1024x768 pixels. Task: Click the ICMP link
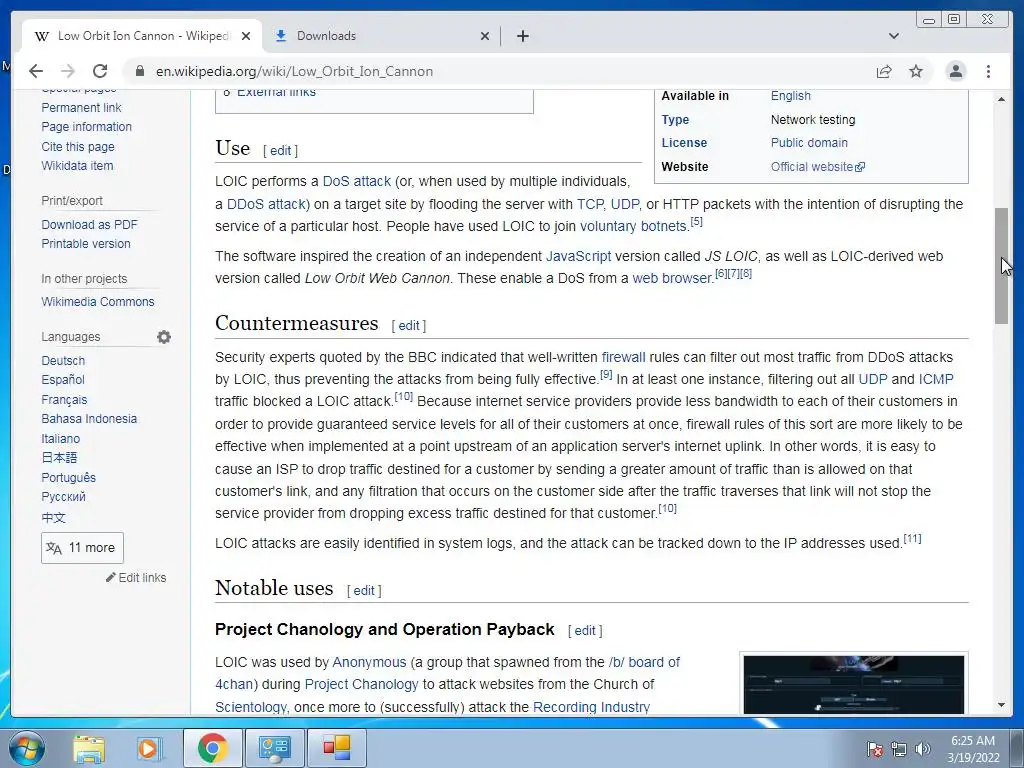point(936,379)
